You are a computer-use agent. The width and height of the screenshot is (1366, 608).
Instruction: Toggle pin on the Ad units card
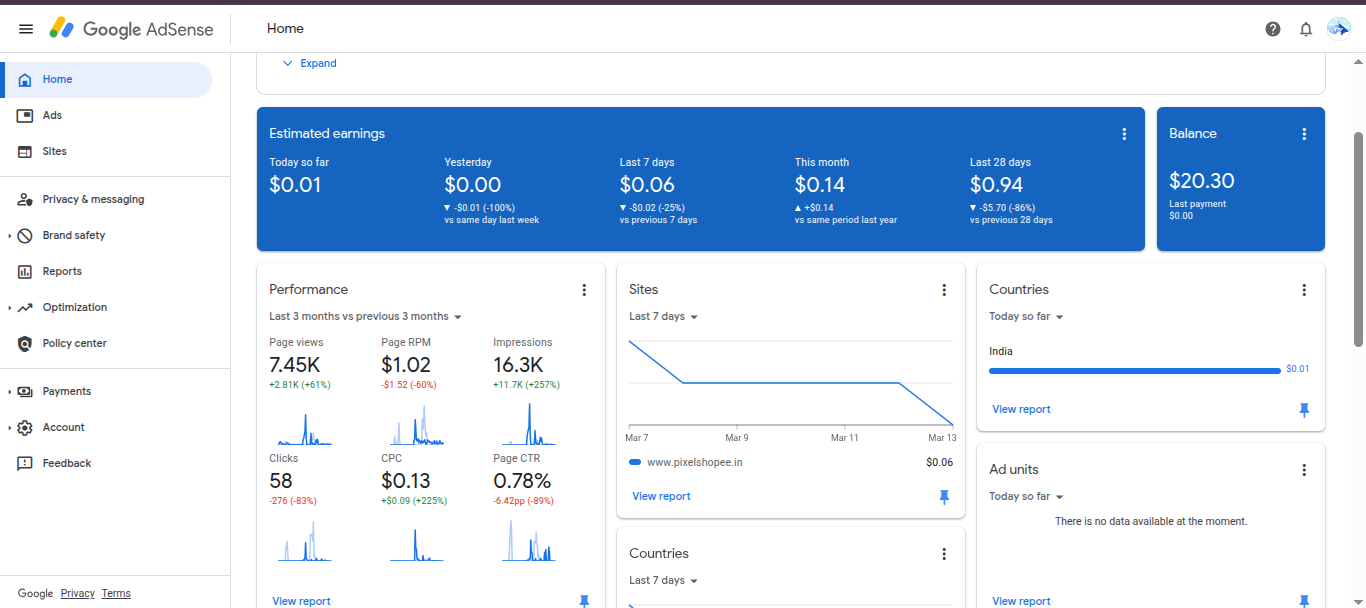point(1304,601)
